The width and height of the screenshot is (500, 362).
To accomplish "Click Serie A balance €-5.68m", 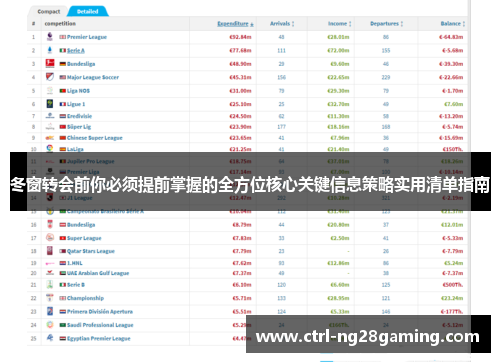I will tap(452, 51).
